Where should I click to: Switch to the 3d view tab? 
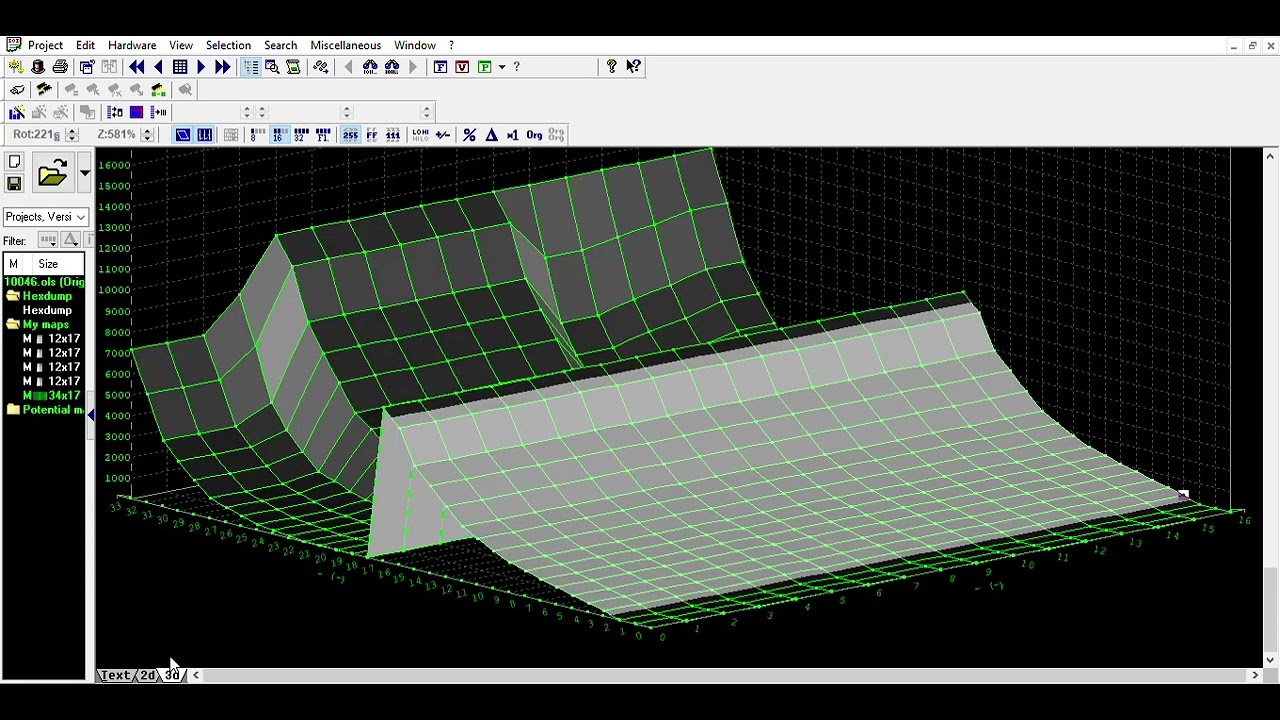click(x=173, y=676)
